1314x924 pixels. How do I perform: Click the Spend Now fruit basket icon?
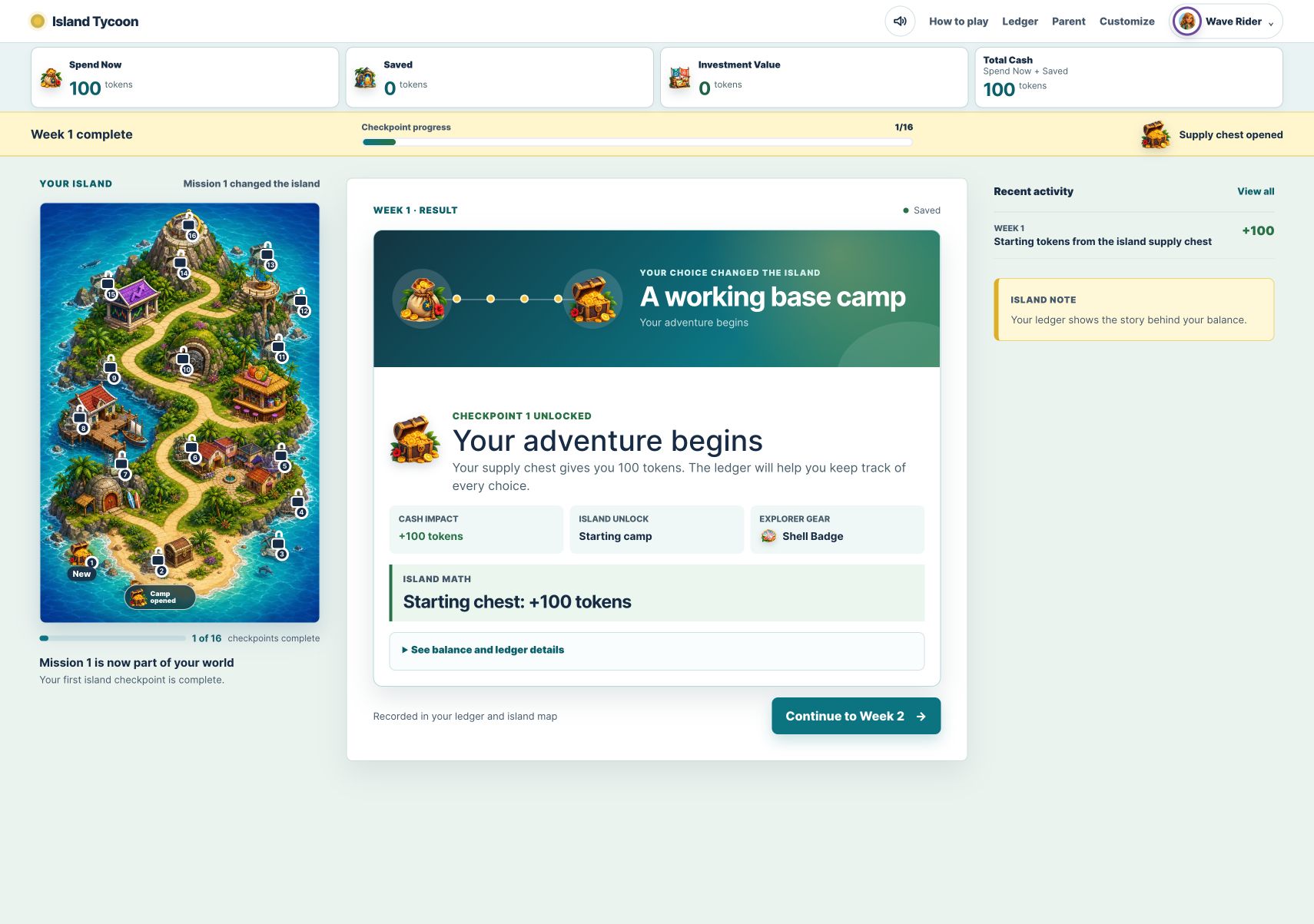click(51, 78)
